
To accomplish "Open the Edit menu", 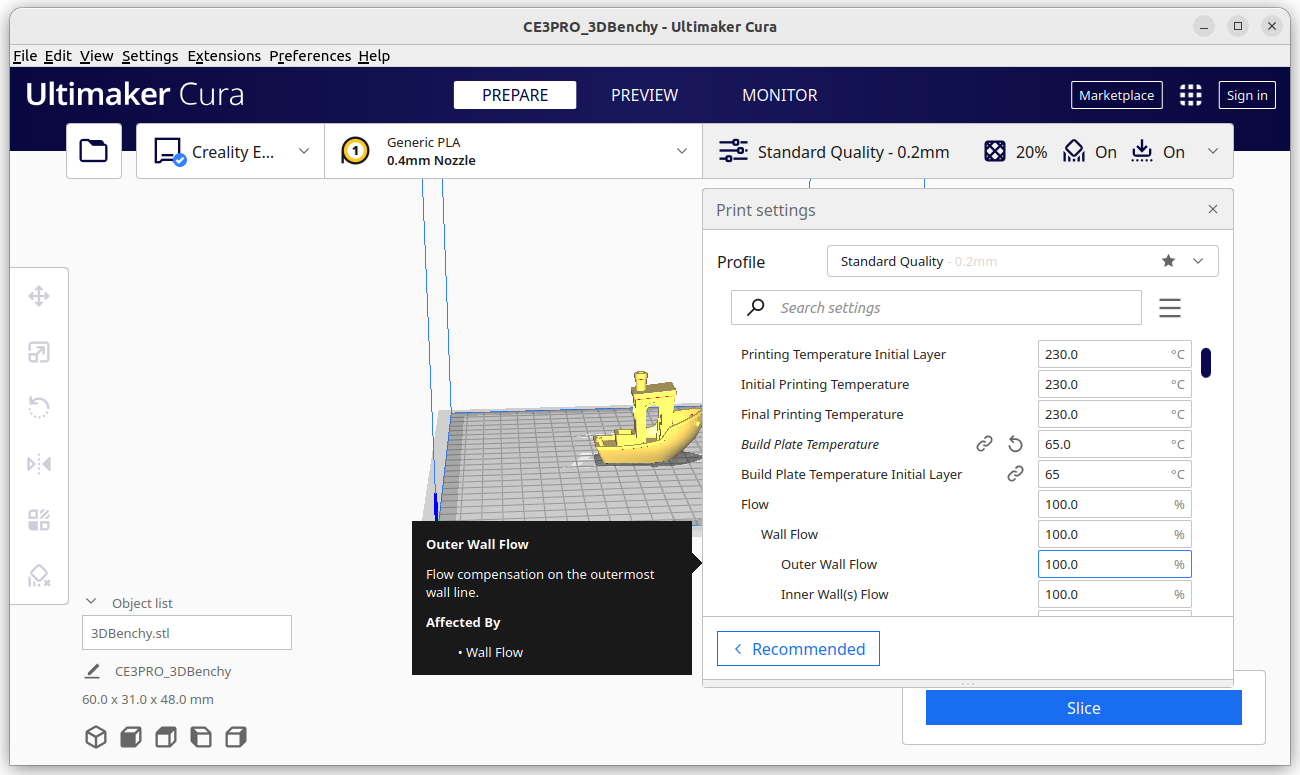I will point(58,56).
